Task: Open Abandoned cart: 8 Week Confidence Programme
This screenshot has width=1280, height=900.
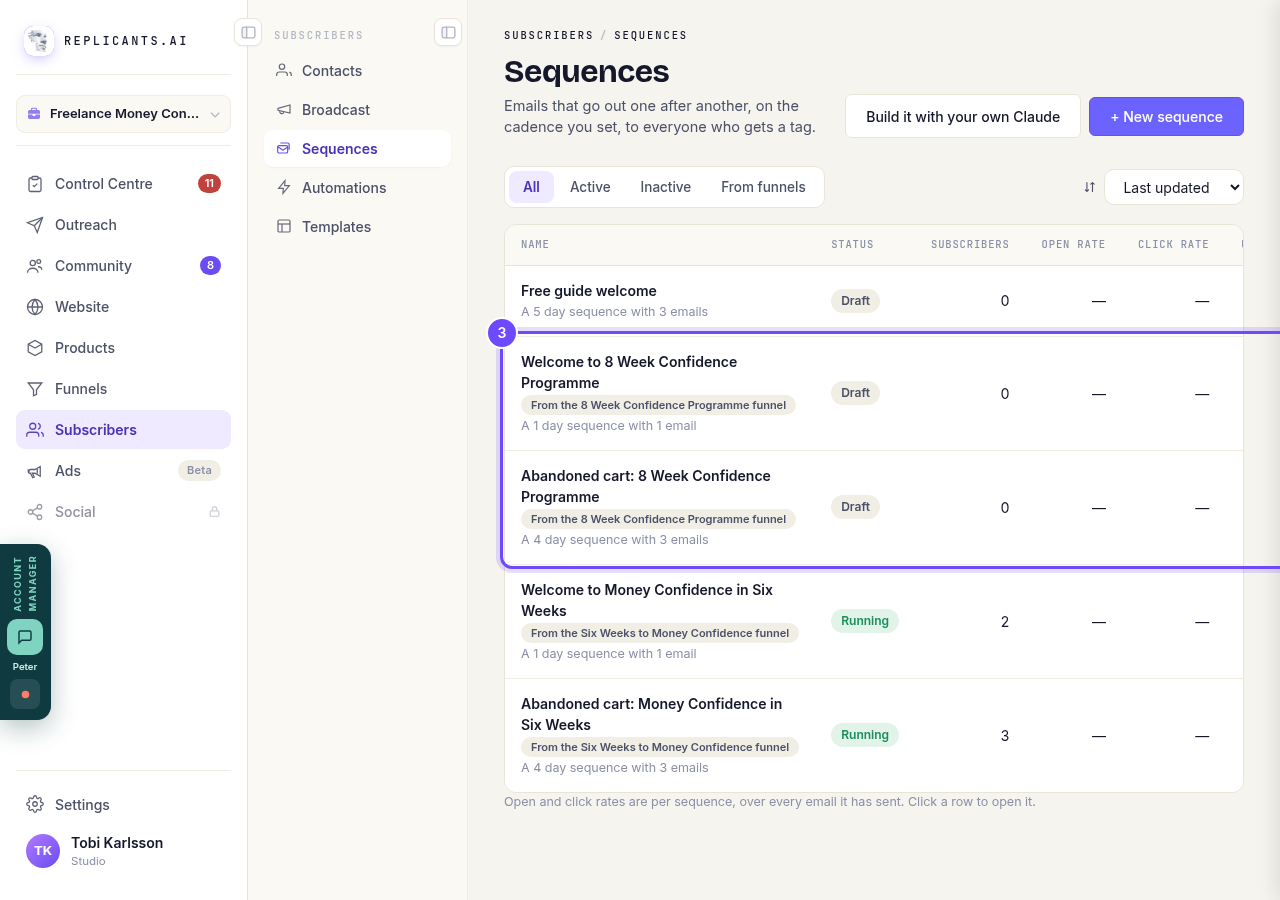Action: click(x=874, y=507)
